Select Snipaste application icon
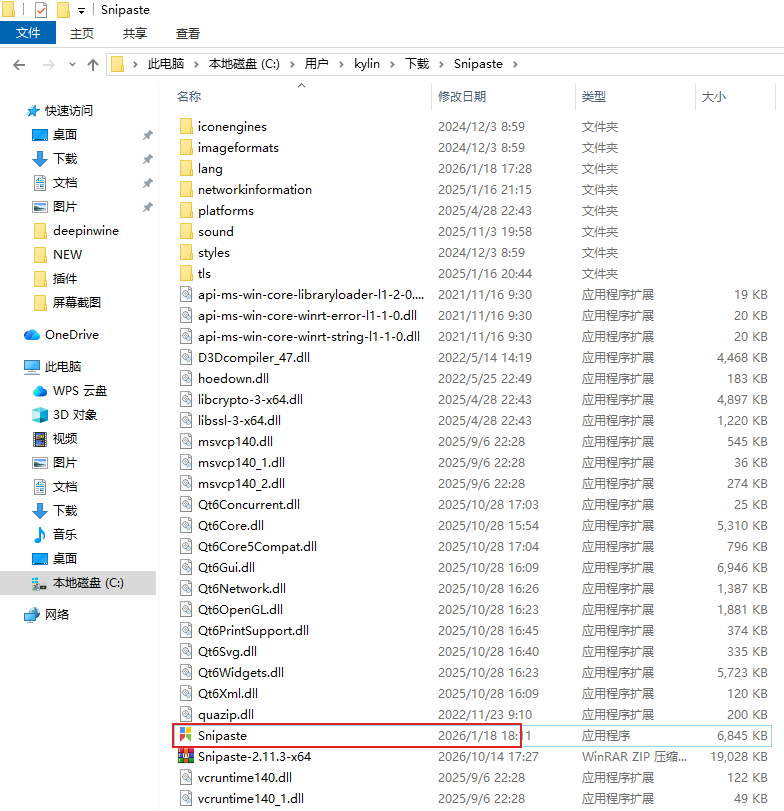 pyautogui.click(x=186, y=735)
